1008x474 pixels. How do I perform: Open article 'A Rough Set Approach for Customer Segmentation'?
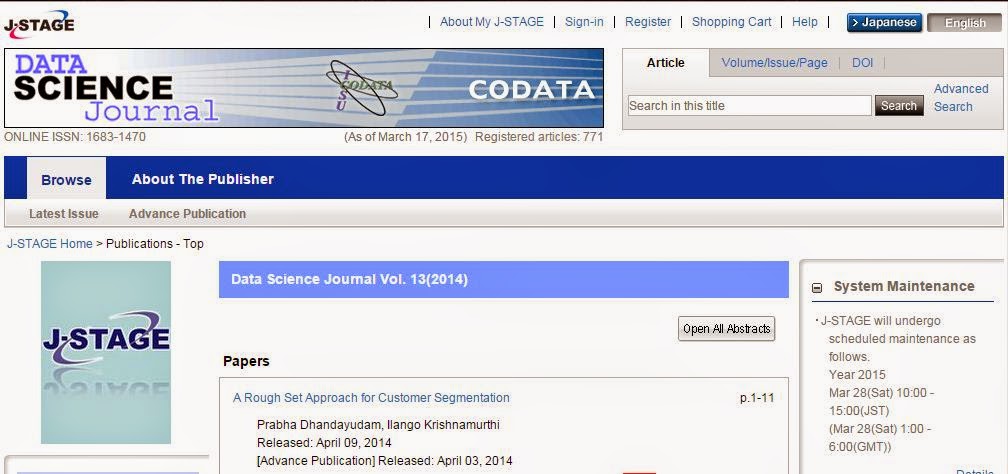coord(371,397)
